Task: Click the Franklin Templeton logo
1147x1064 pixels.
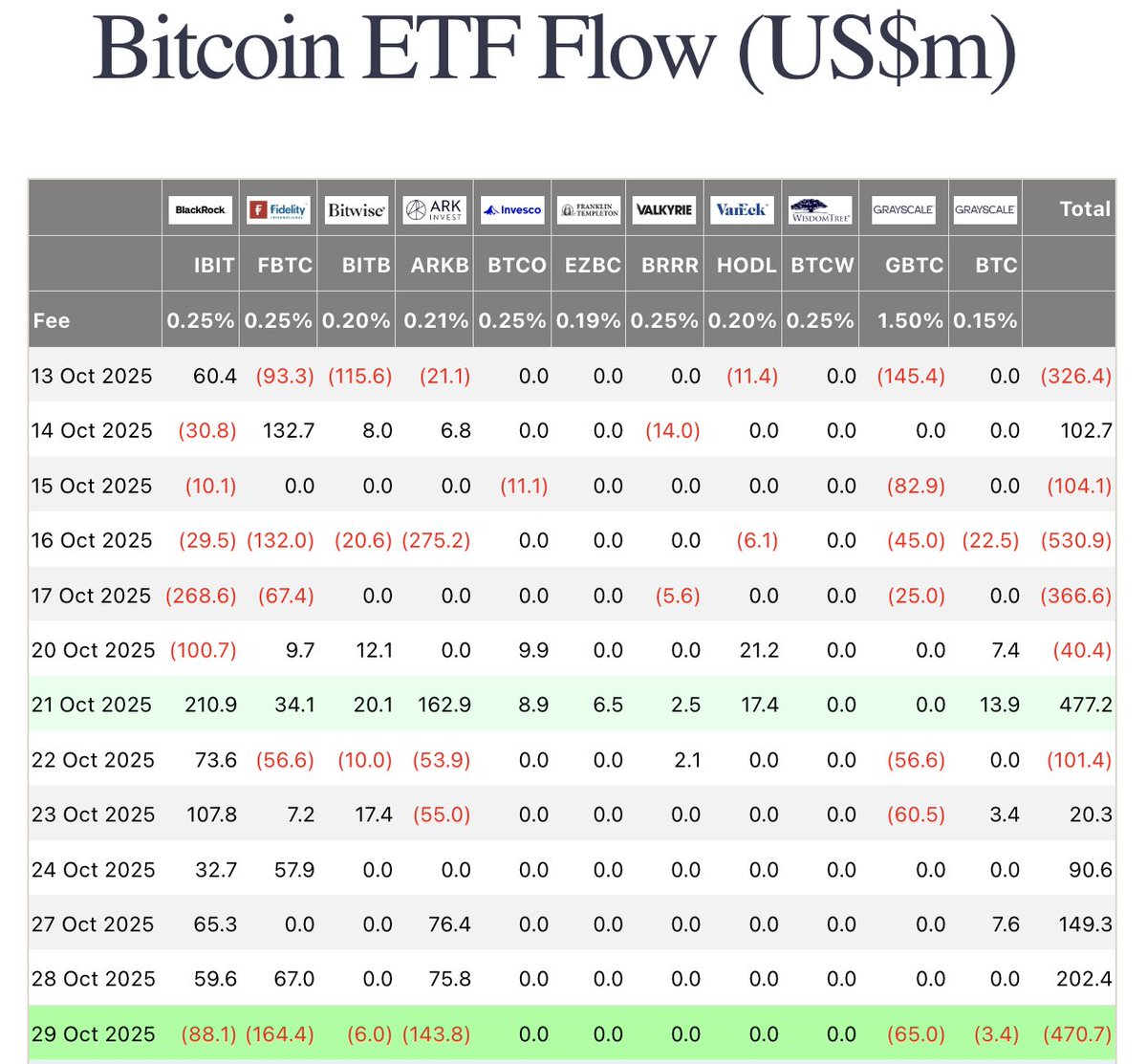Action: [x=589, y=209]
